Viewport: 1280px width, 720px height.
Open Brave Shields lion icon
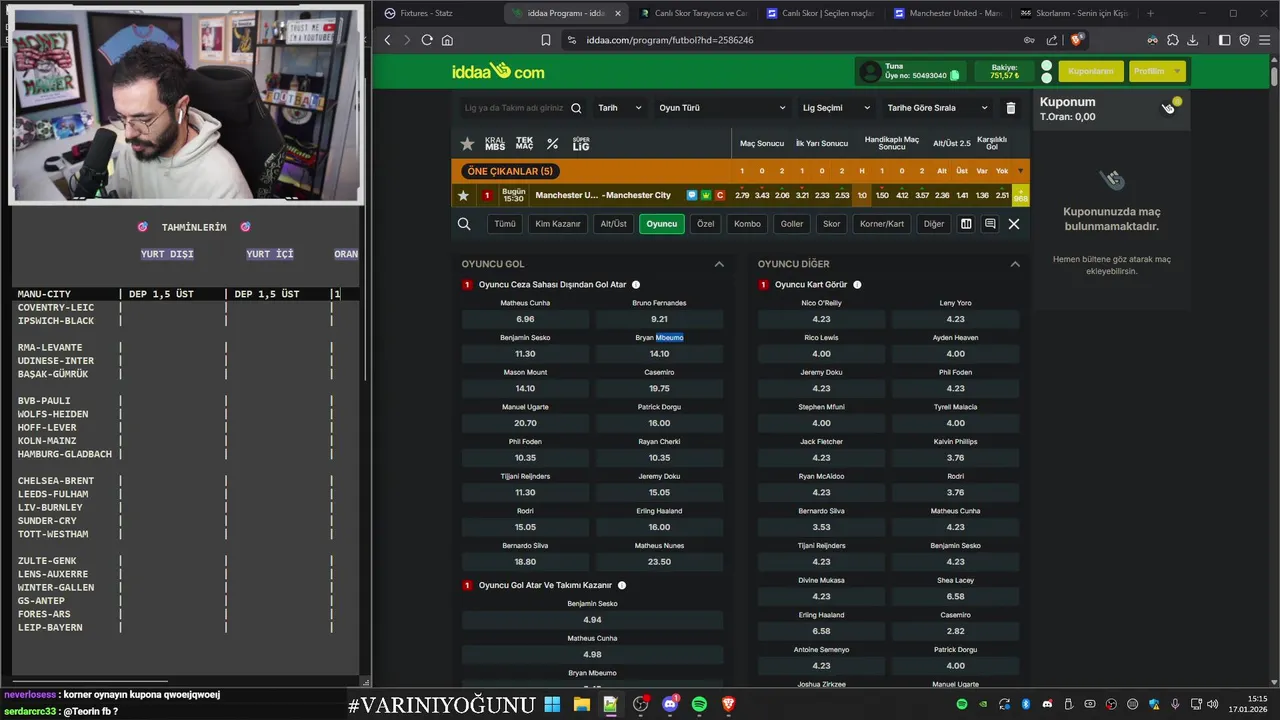pyautogui.click(x=1077, y=40)
